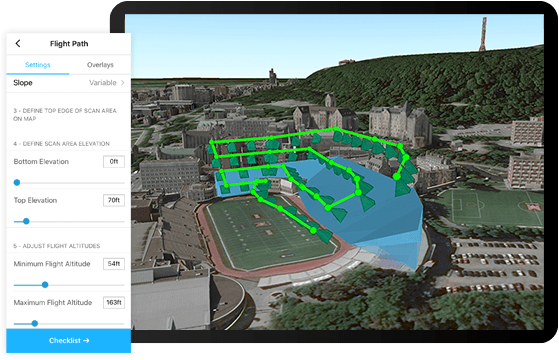Screen dimensions: 559x360
Task: Click the Bottom Elevation 0ft field
Action: tap(114, 161)
